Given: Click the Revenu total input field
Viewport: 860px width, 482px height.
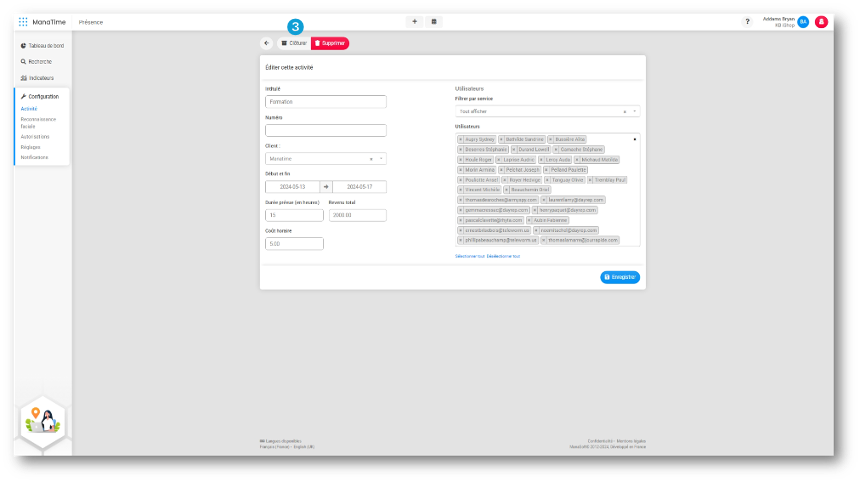Looking at the screenshot, I should [x=358, y=216].
